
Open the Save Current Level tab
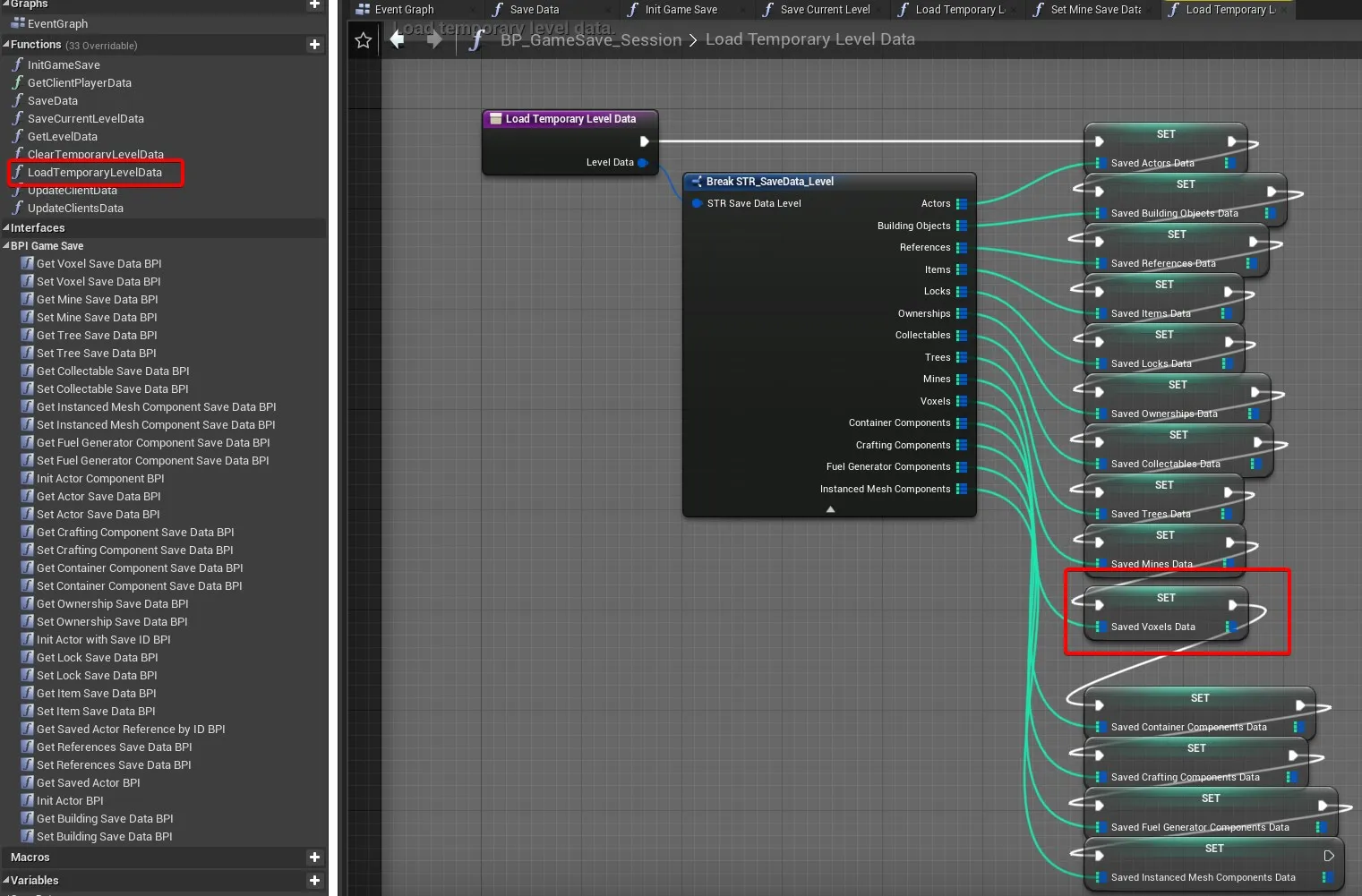click(x=824, y=10)
